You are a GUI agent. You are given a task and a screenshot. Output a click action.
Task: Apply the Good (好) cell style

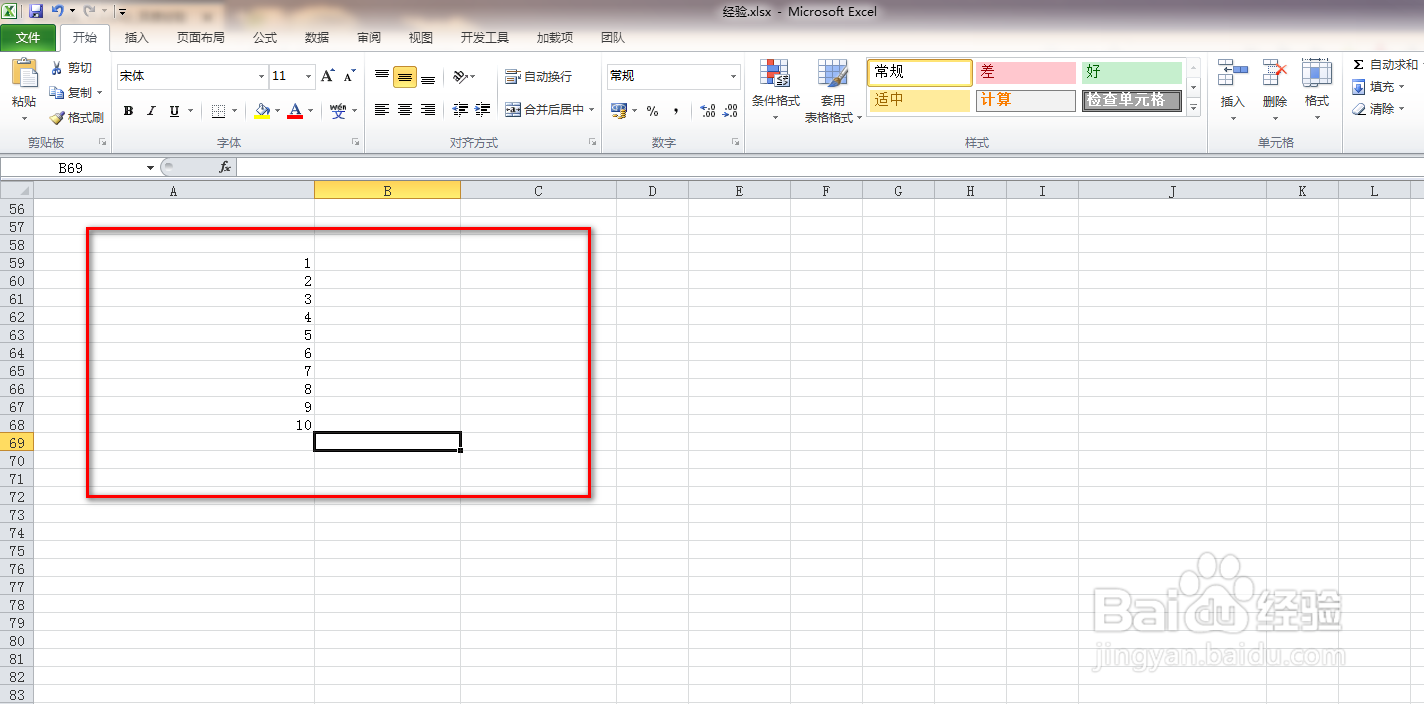1131,72
